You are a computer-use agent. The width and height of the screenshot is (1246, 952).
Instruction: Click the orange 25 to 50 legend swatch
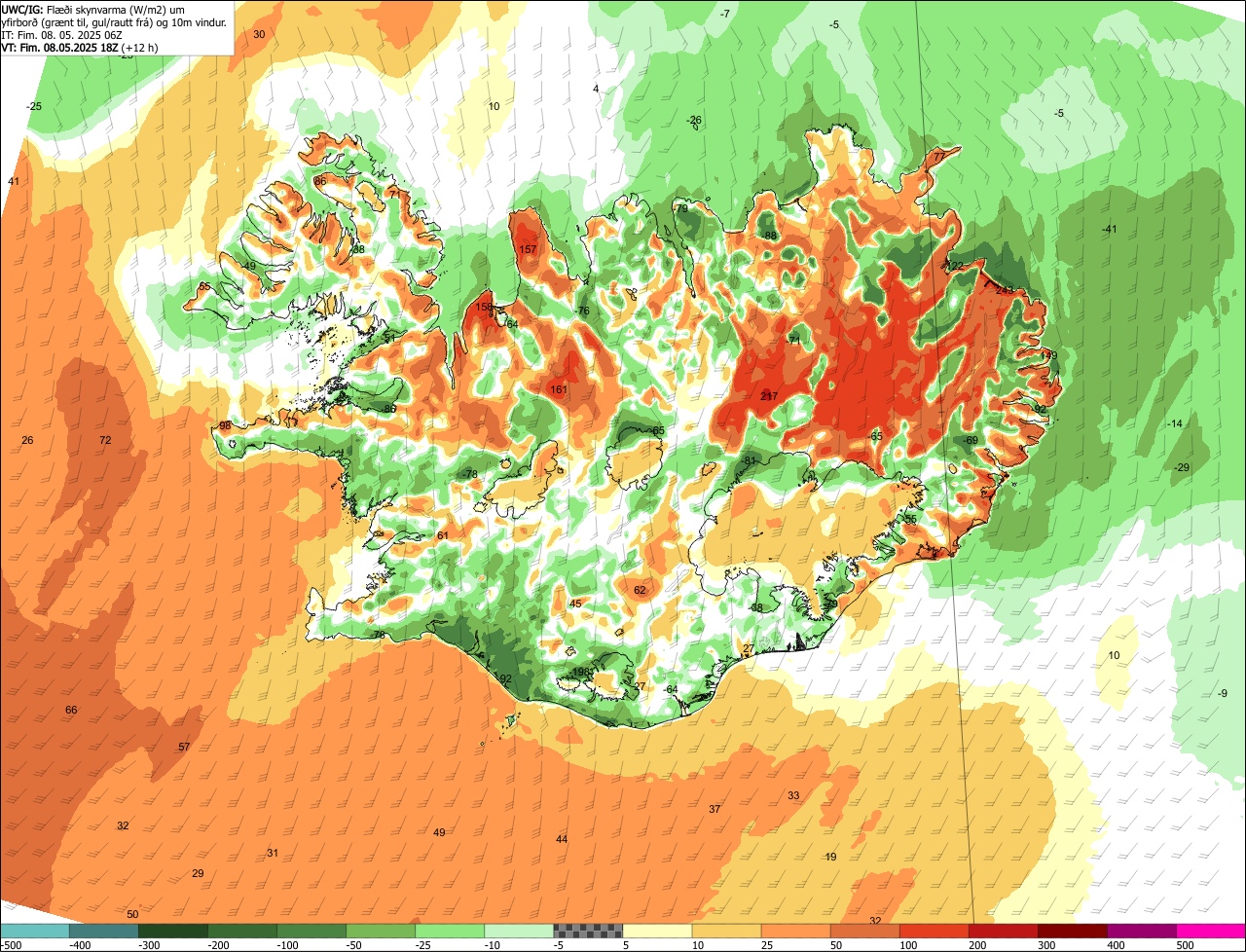point(795,931)
